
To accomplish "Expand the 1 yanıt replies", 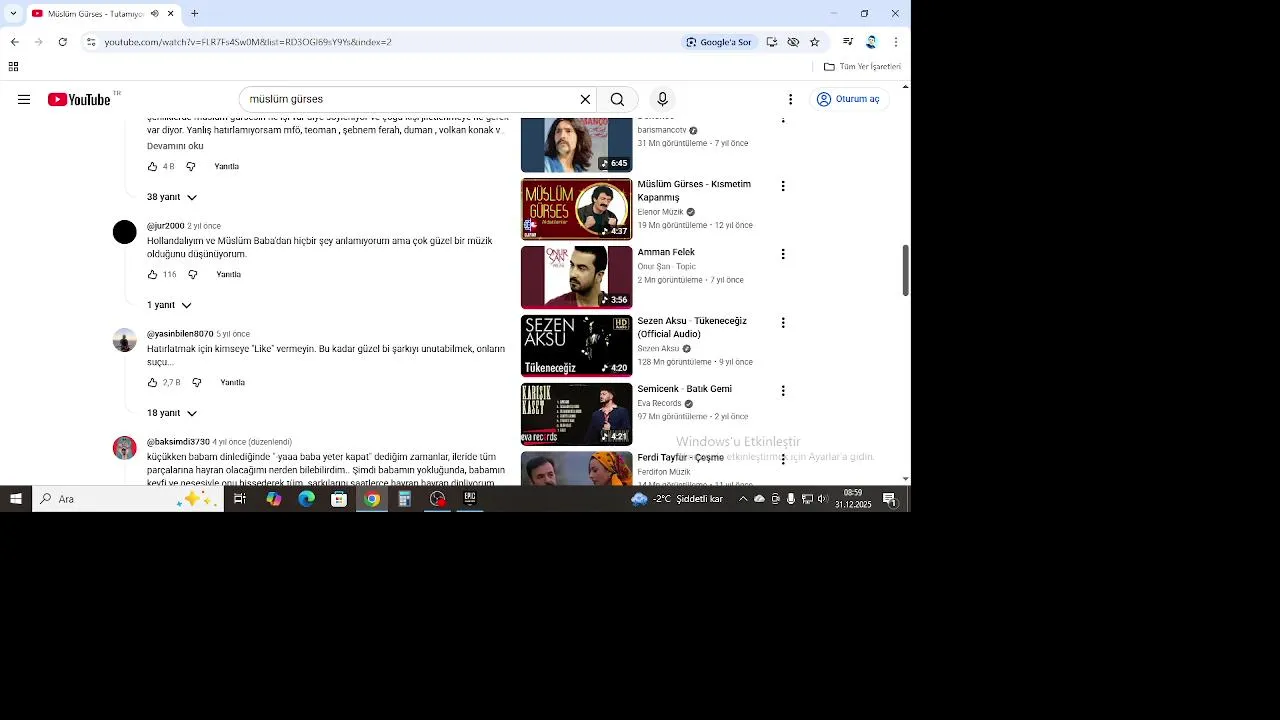I will pos(169,305).
